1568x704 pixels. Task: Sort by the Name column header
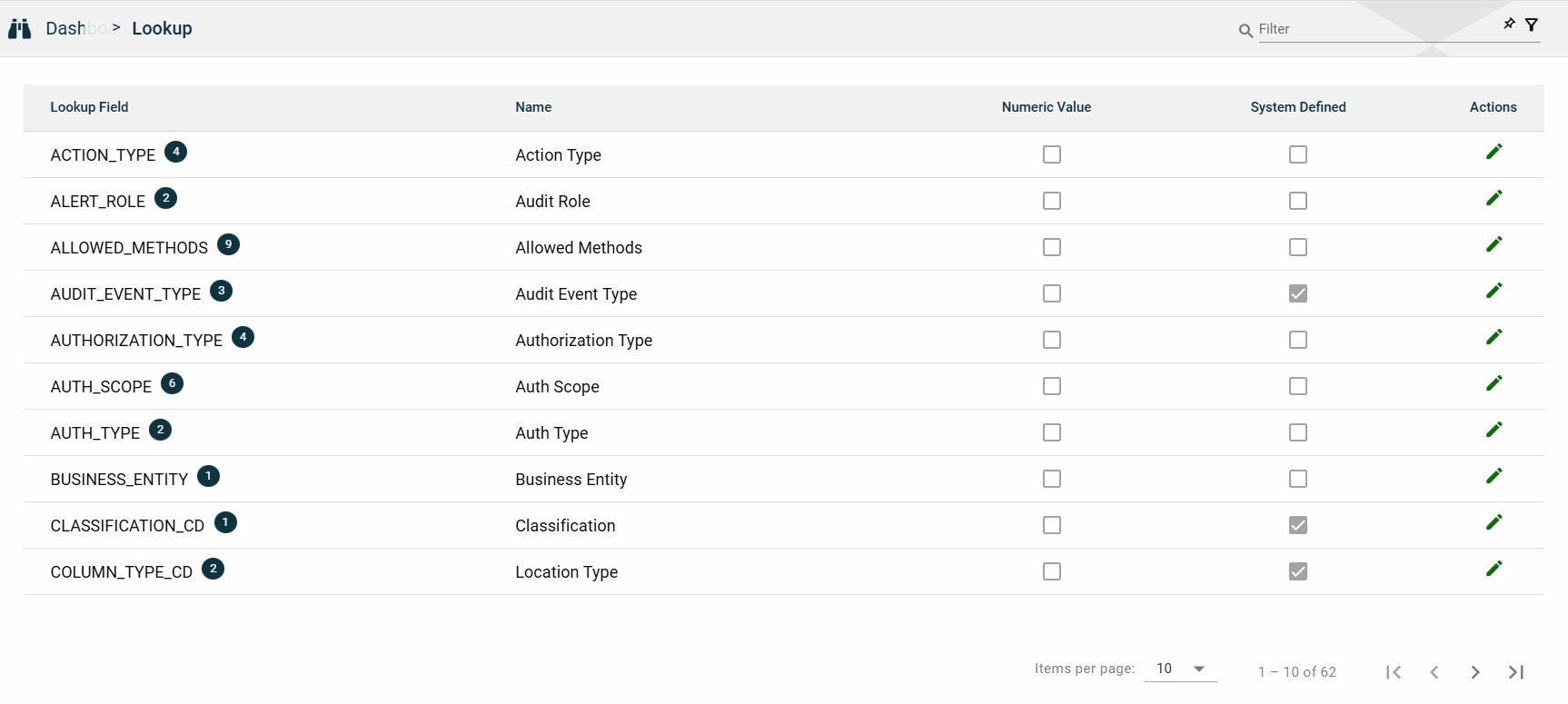tap(533, 107)
